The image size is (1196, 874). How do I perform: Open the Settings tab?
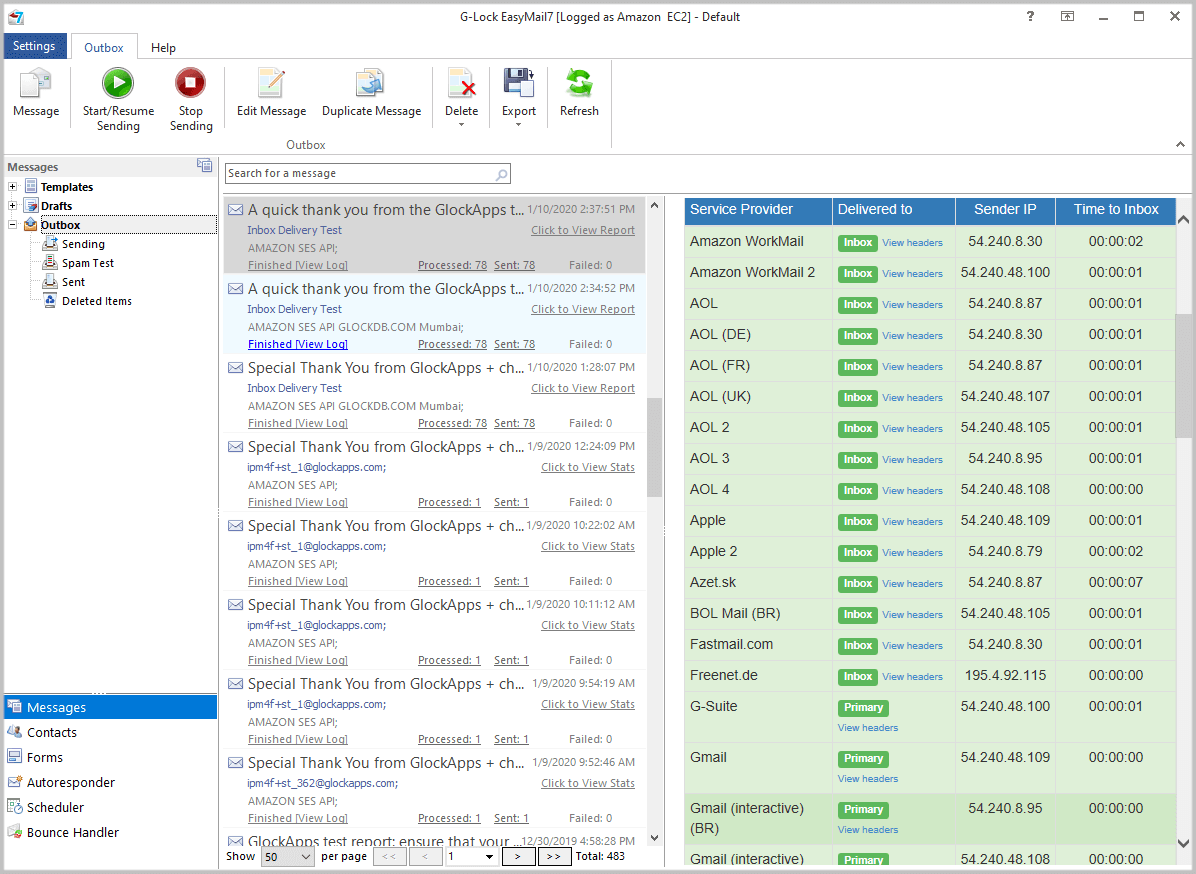point(34,46)
